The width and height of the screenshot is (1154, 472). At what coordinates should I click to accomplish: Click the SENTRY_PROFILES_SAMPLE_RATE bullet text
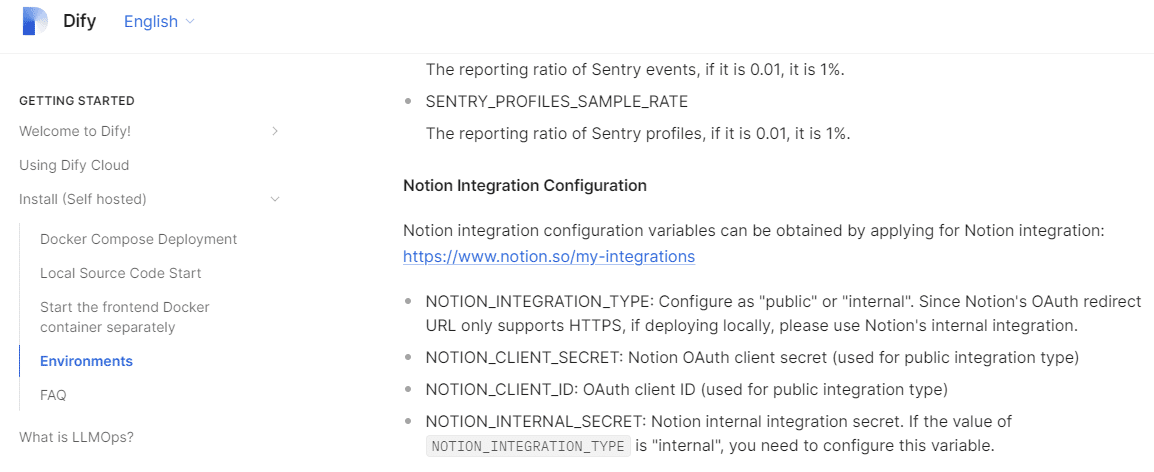point(556,102)
